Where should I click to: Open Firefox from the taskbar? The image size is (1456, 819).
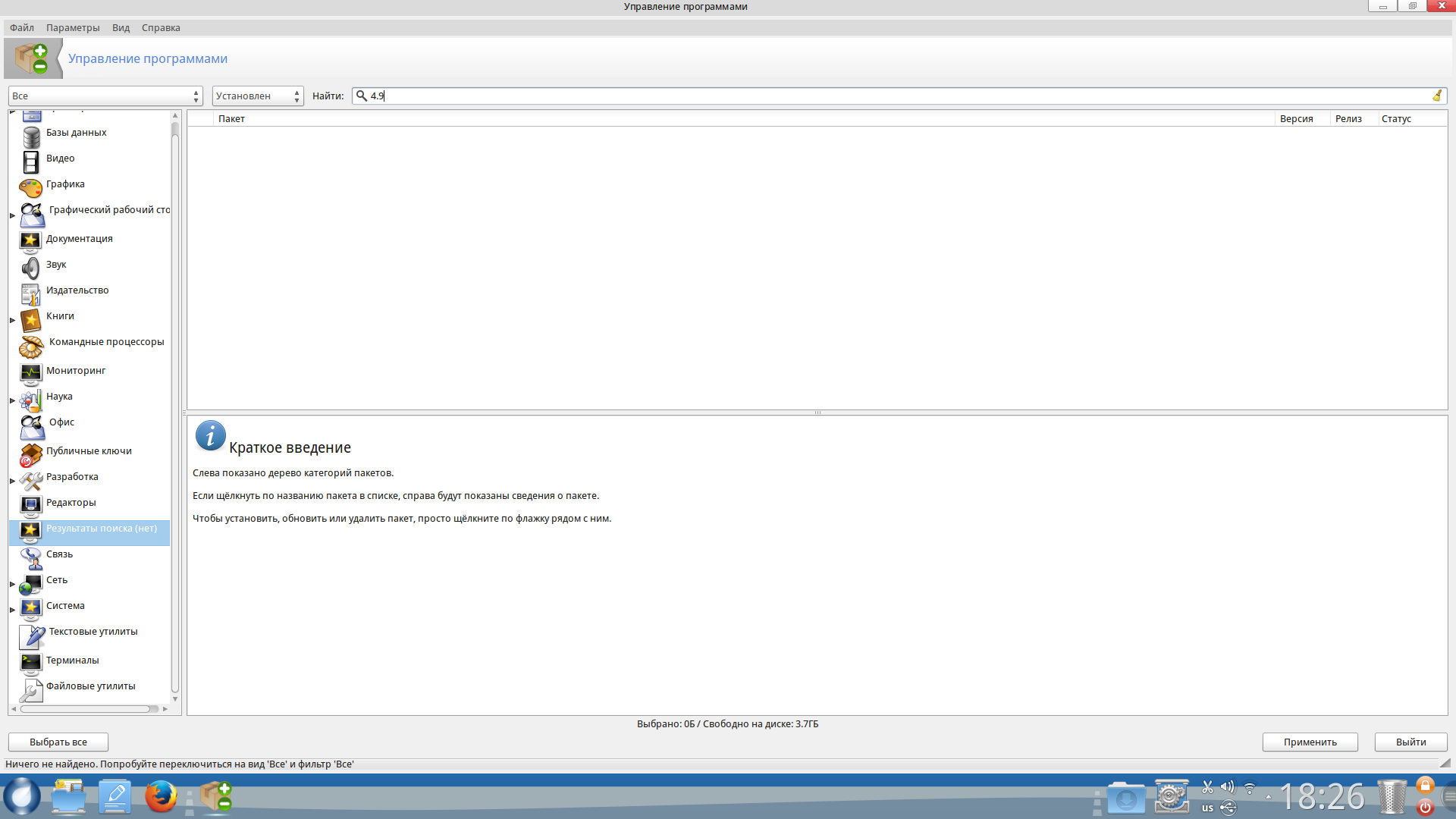tap(161, 797)
